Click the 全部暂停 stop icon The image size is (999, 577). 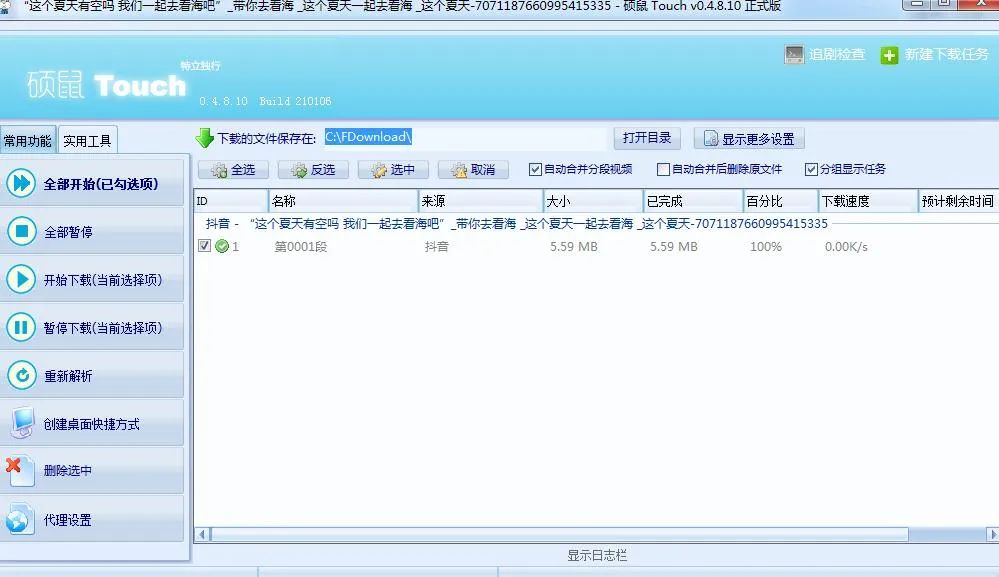pyautogui.click(x=22, y=231)
